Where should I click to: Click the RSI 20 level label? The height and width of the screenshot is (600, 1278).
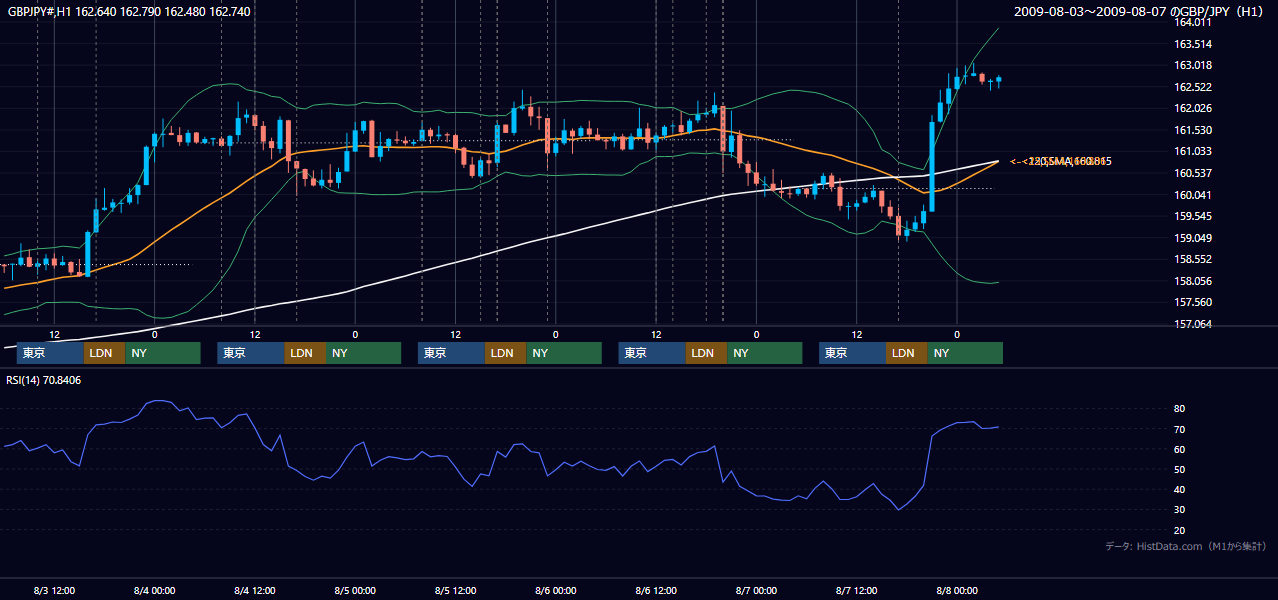[1180, 530]
